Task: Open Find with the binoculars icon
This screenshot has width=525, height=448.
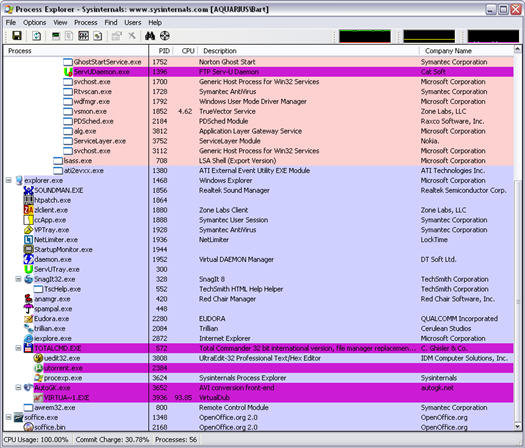Action: tap(150, 35)
